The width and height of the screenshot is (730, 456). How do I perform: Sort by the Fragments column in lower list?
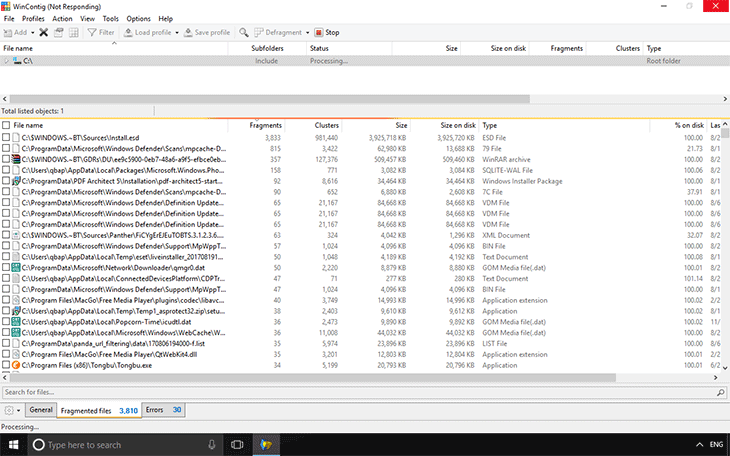(257, 125)
